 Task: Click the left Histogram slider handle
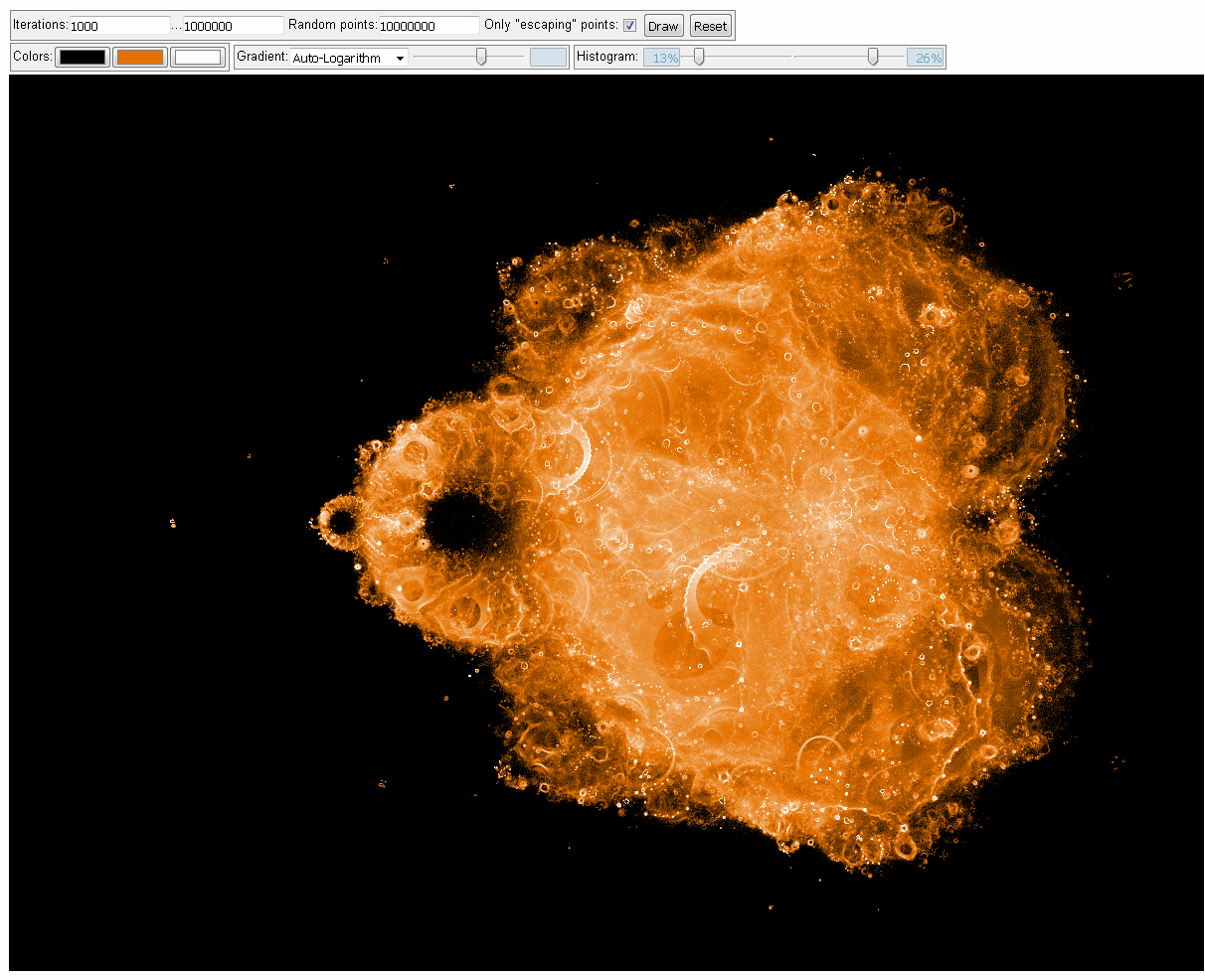point(699,58)
